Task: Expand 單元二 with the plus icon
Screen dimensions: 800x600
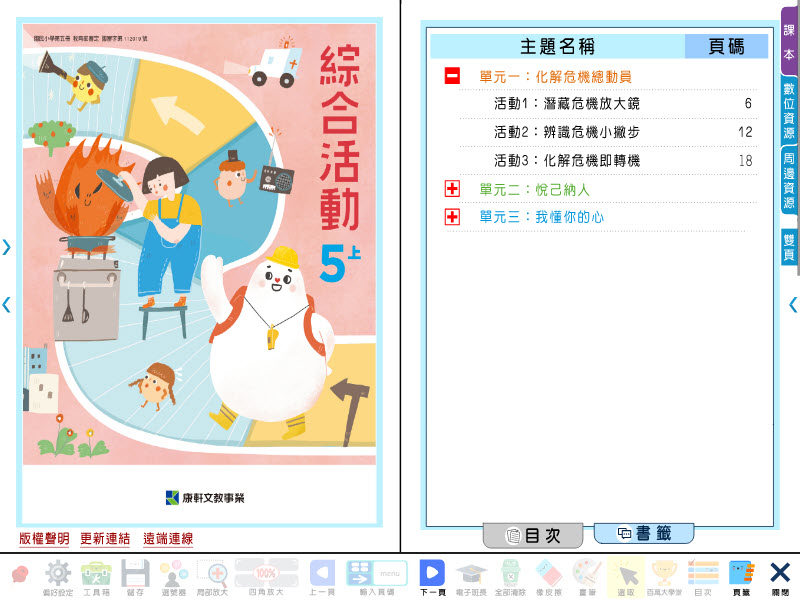Action: pos(452,189)
